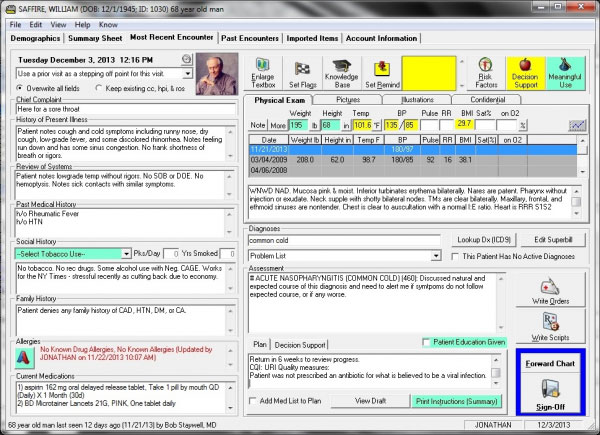Click the Diagnoses field with common cold
600x435 pixels.
pyautogui.click(x=344, y=240)
